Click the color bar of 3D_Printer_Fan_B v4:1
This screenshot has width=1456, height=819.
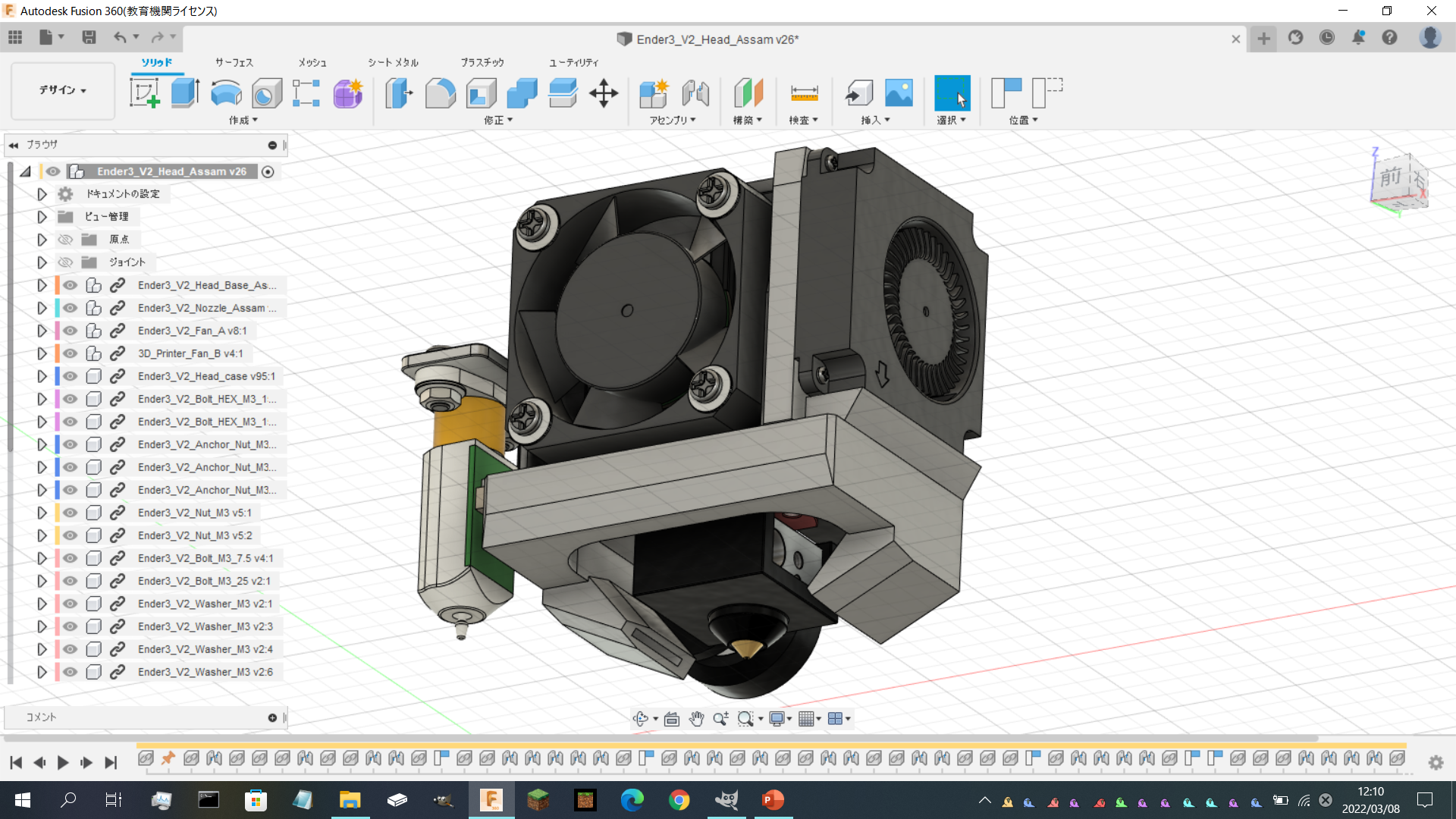(x=58, y=353)
